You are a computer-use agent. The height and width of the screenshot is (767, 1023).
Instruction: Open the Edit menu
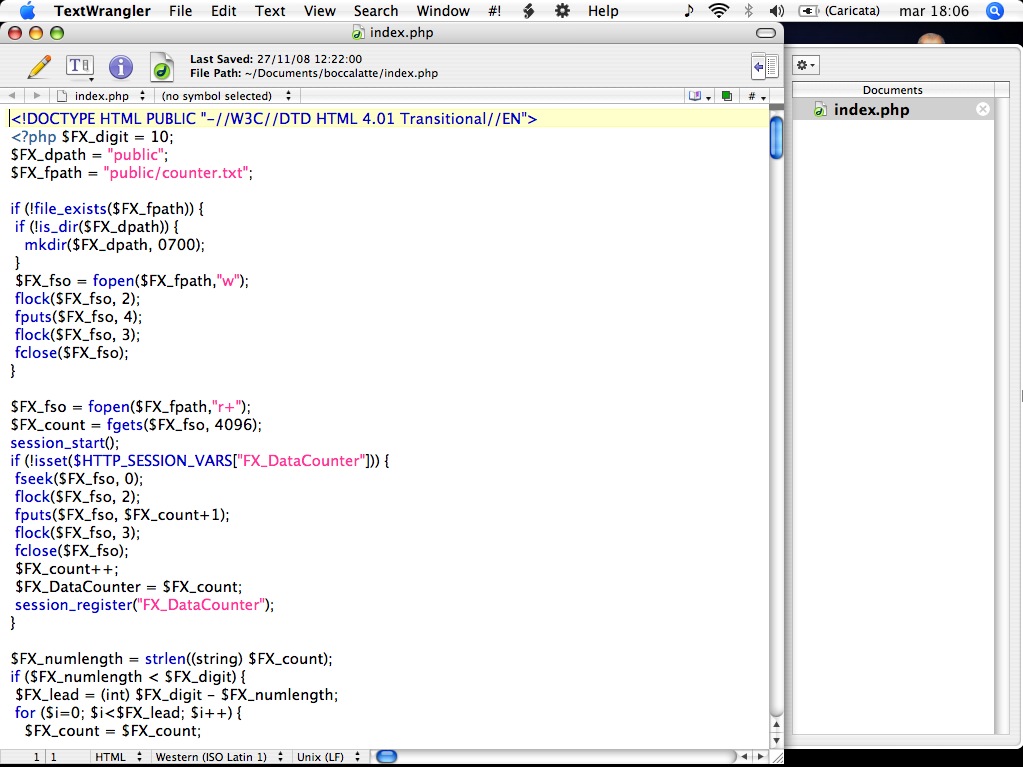pyautogui.click(x=224, y=11)
